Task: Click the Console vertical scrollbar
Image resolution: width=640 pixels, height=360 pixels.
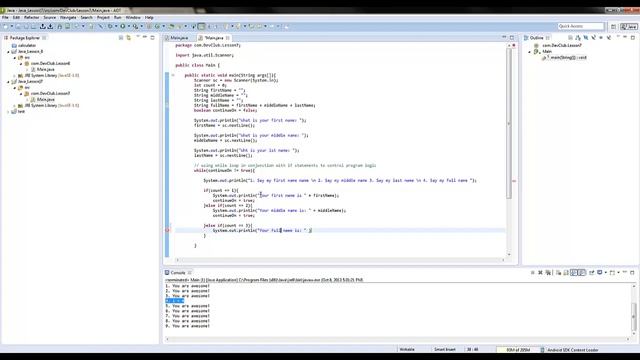Action: [x=634, y=316]
